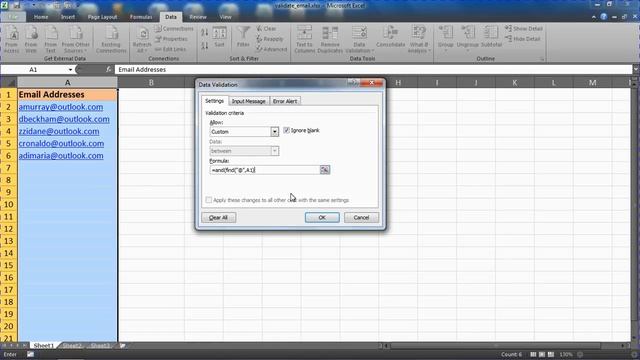
Task: Select column A header
Action: pos(67,82)
